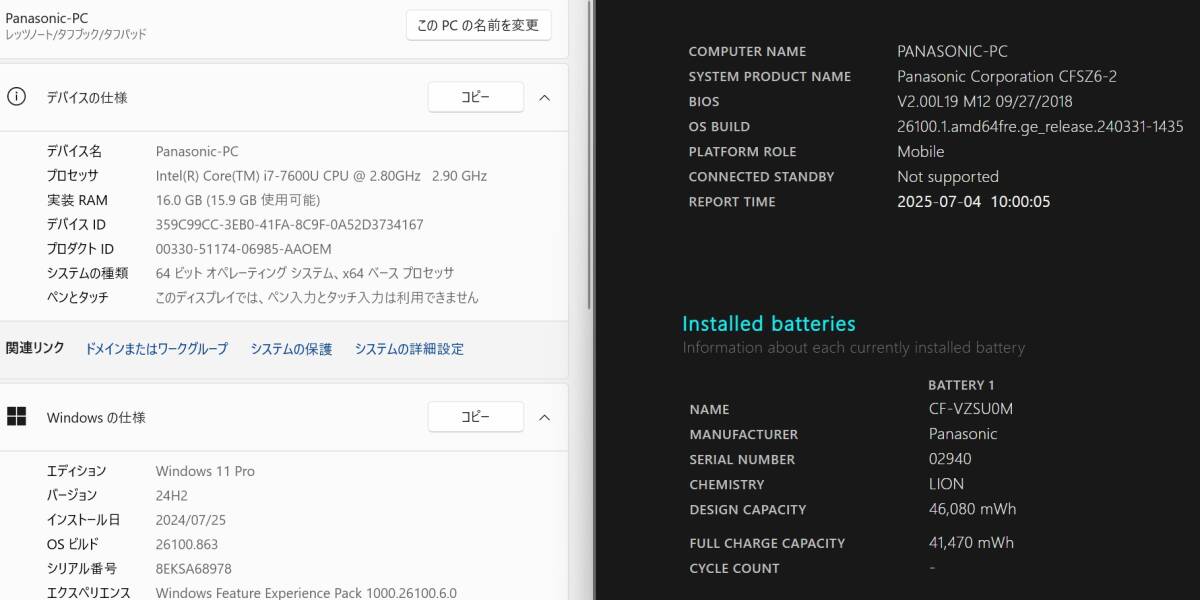This screenshot has width=1200, height=600.
Task: Select the システムの種類 value text
Action: pyautogui.click(x=305, y=273)
